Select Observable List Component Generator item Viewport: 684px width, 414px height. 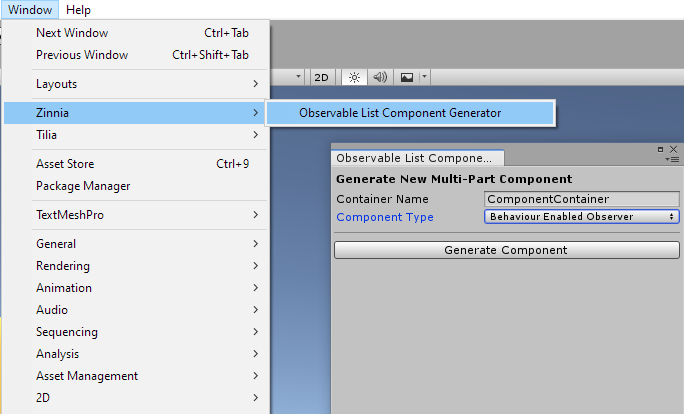[x=410, y=113]
